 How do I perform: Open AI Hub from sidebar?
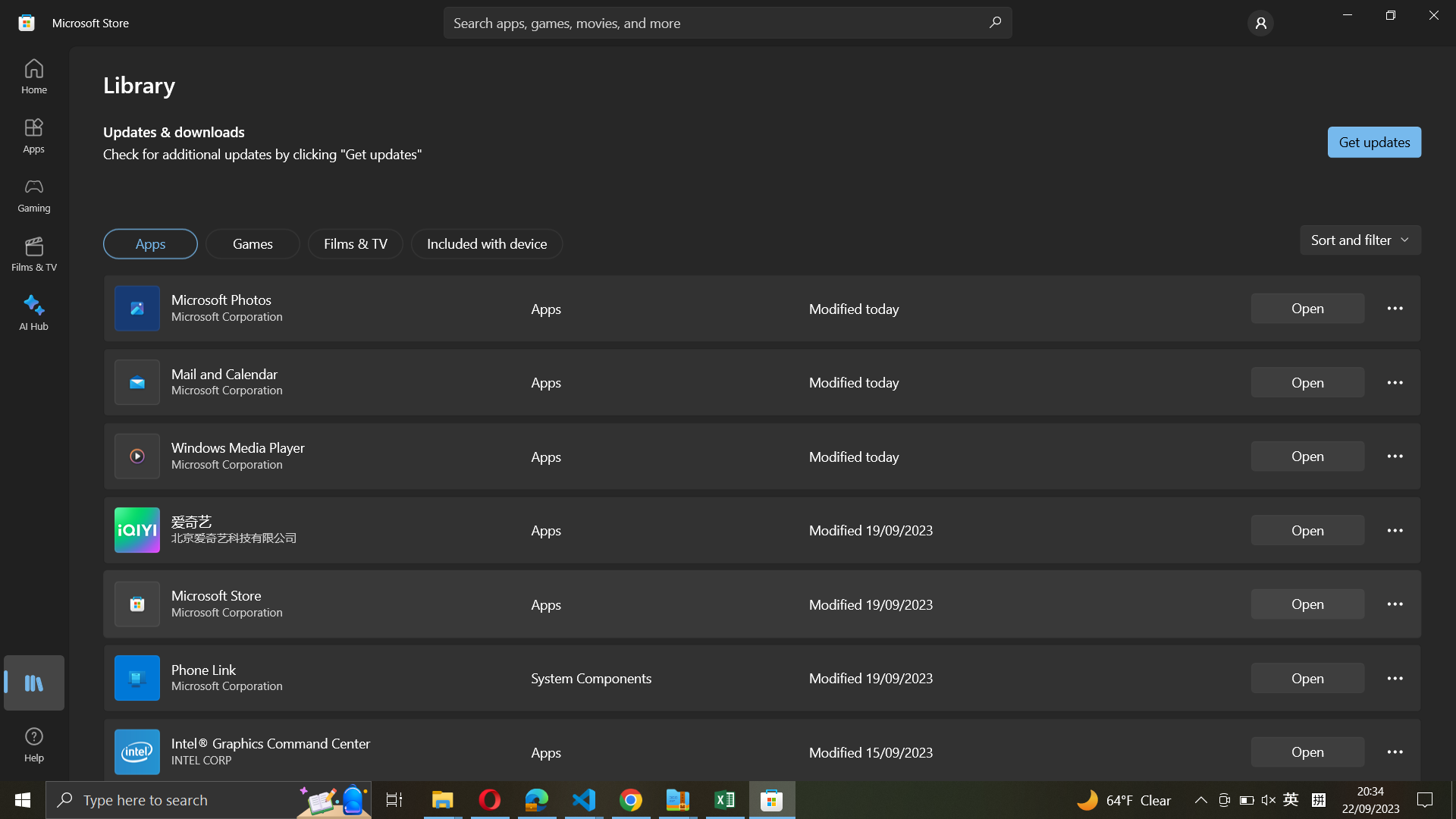pos(33,312)
